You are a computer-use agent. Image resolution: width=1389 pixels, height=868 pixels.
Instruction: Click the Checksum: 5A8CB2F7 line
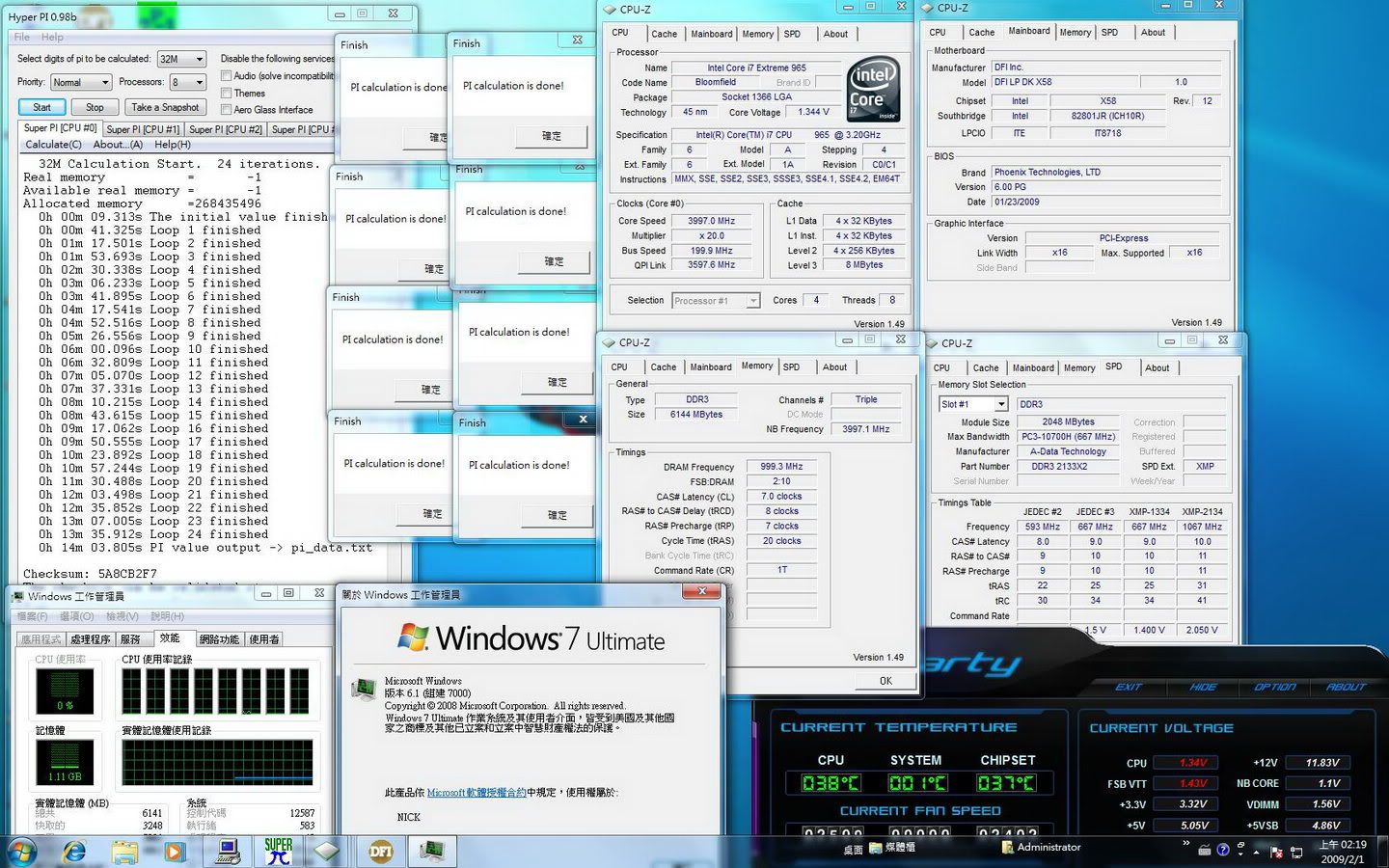pyautogui.click(x=90, y=574)
